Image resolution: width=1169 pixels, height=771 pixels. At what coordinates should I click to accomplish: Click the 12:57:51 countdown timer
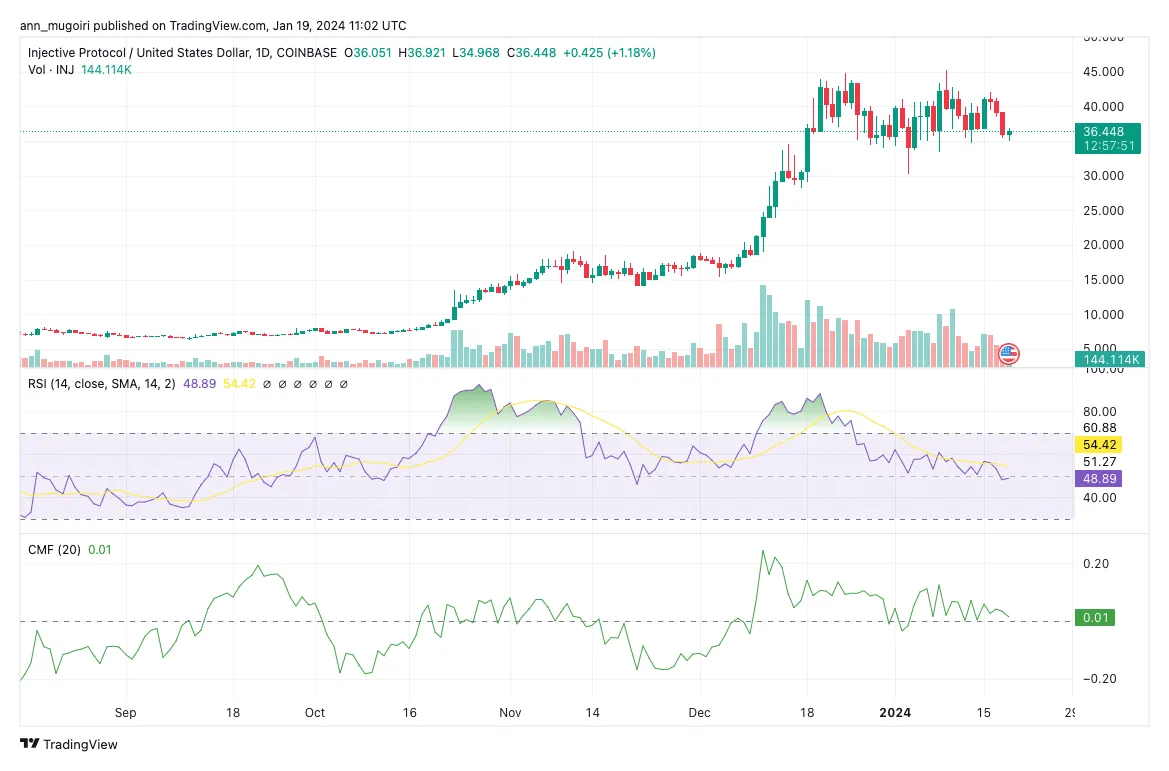[1110, 144]
